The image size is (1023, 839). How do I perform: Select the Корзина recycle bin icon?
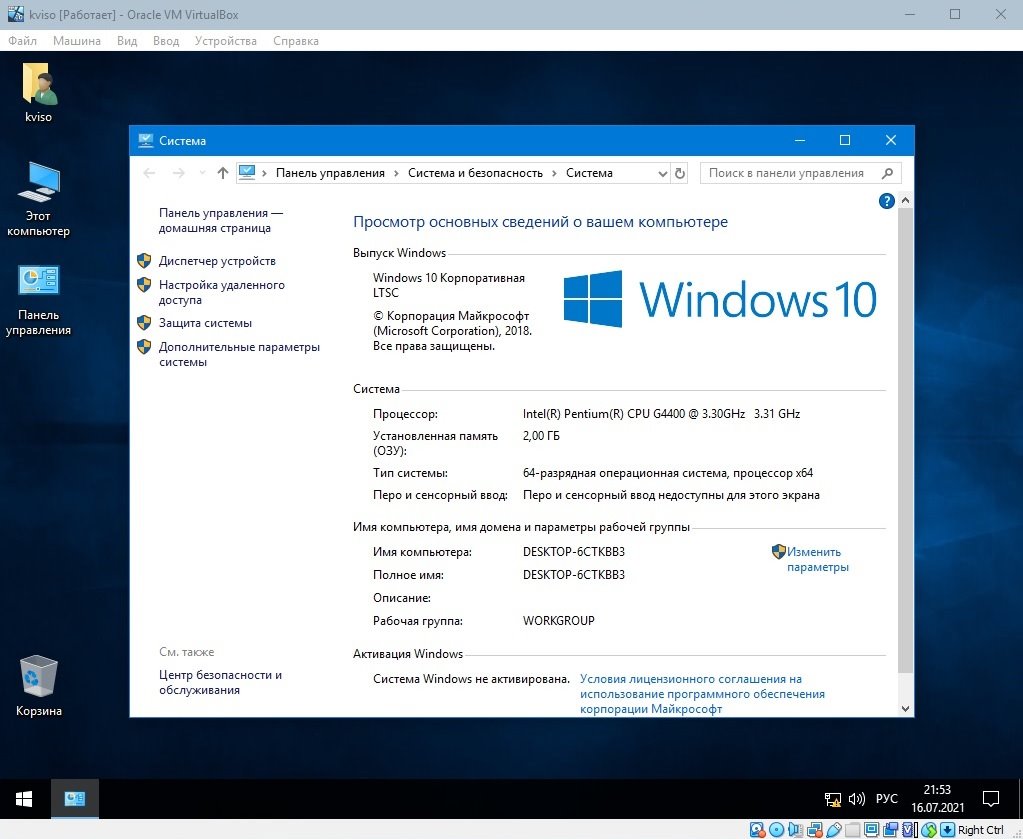[x=38, y=685]
